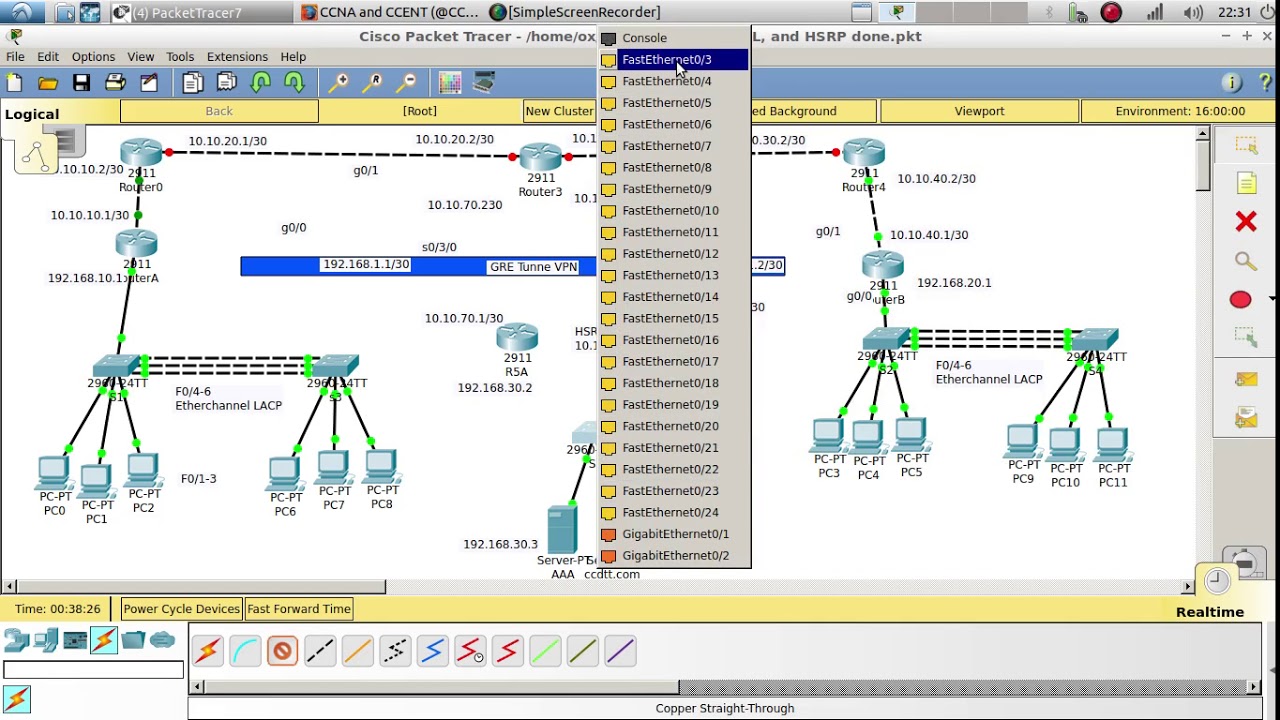1280x720 pixels.
Task: Click the Viewport button
Action: (979, 111)
